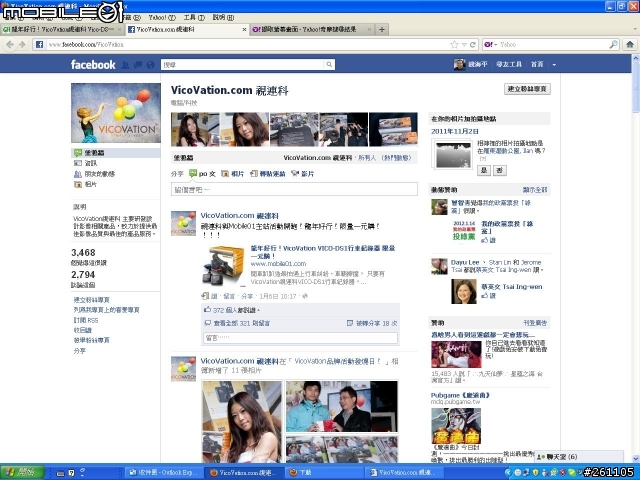Expand the hidden system tray icons

[507, 473]
